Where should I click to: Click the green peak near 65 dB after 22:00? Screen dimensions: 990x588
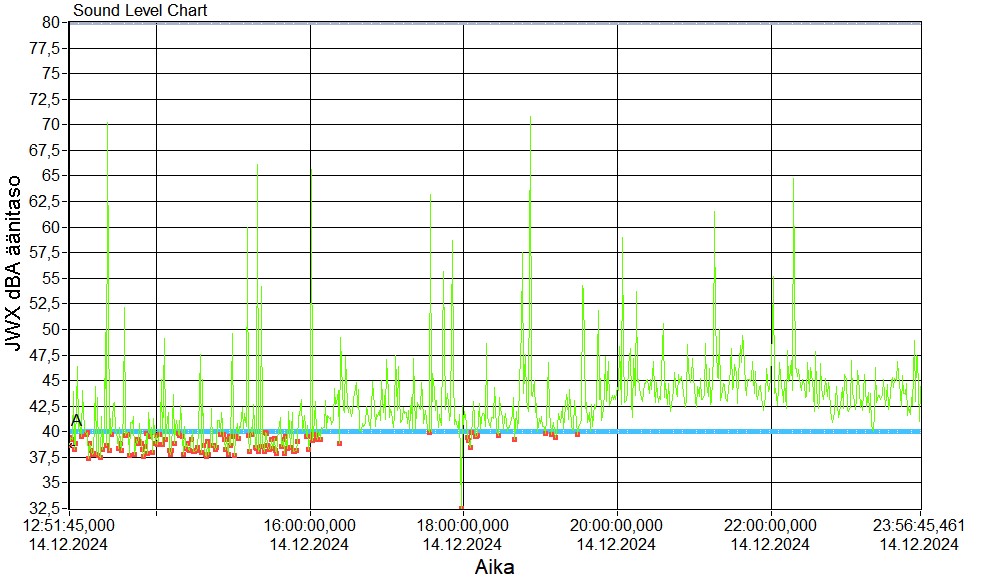click(x=793, y=180)
